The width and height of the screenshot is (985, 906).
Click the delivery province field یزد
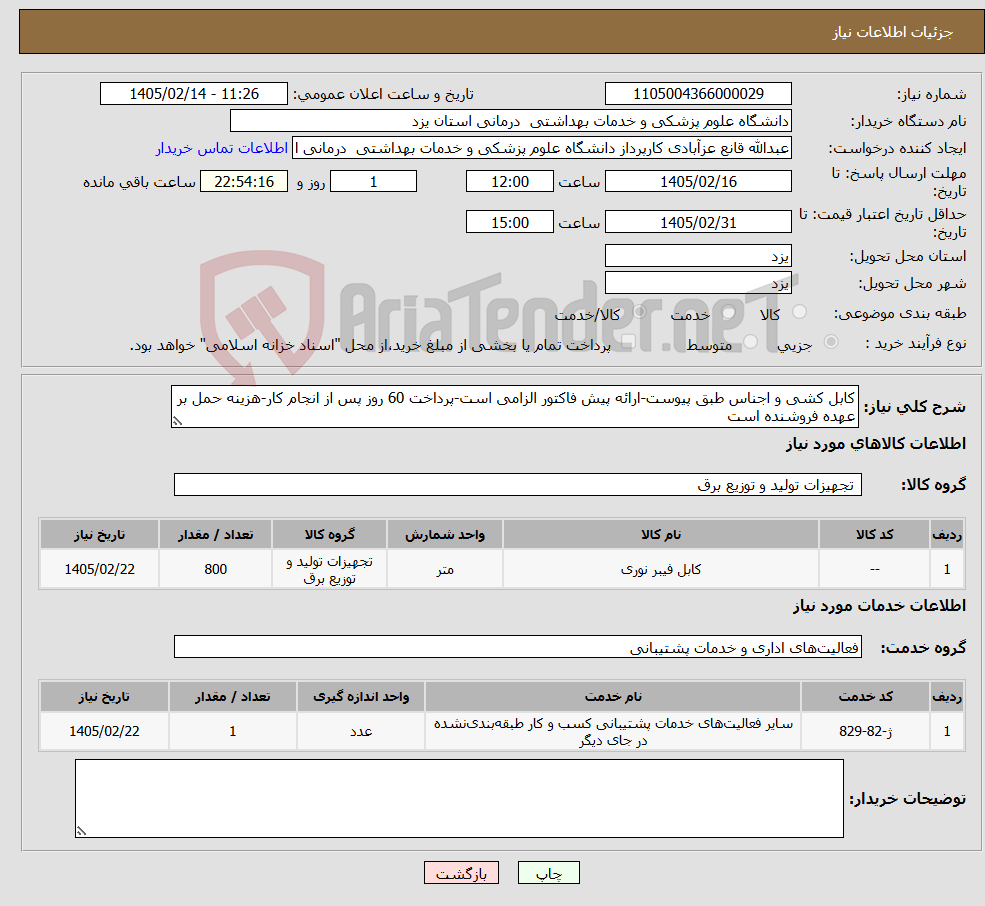(x=698, y=256)
